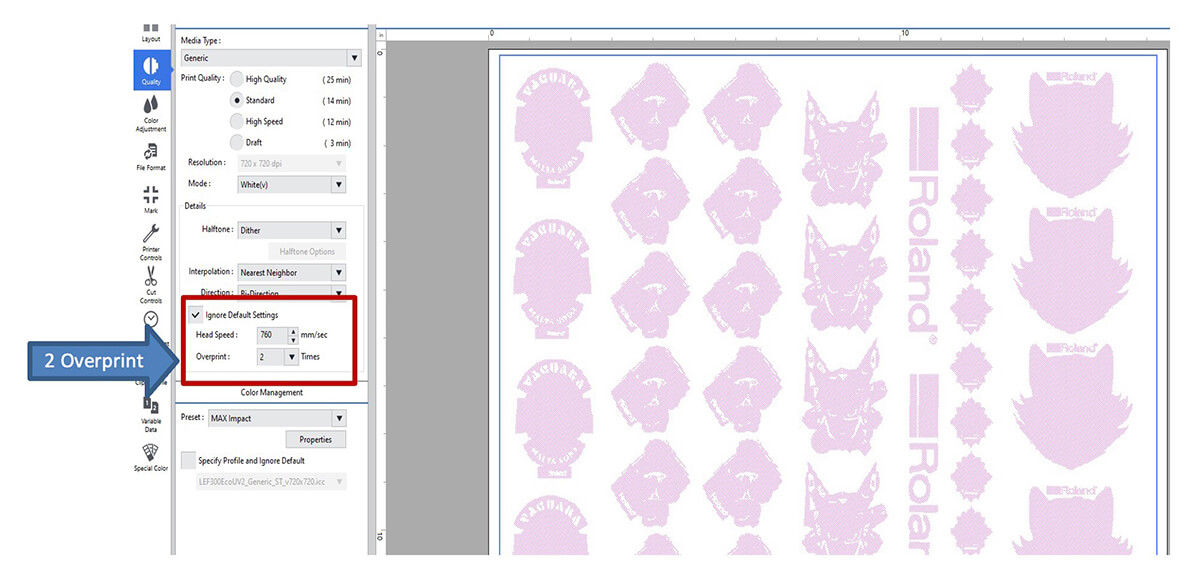This screenshot has height=585, width=1200.
Task: Click the Halftone Options button
Action: 307,251
